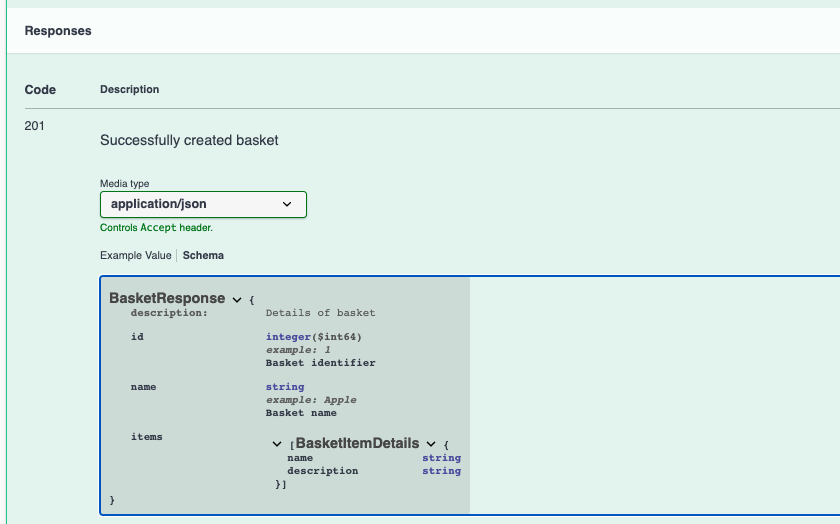This screenshot has height=524, width=840.
Task: Select the Schema tab
Action: click(203, 256)
